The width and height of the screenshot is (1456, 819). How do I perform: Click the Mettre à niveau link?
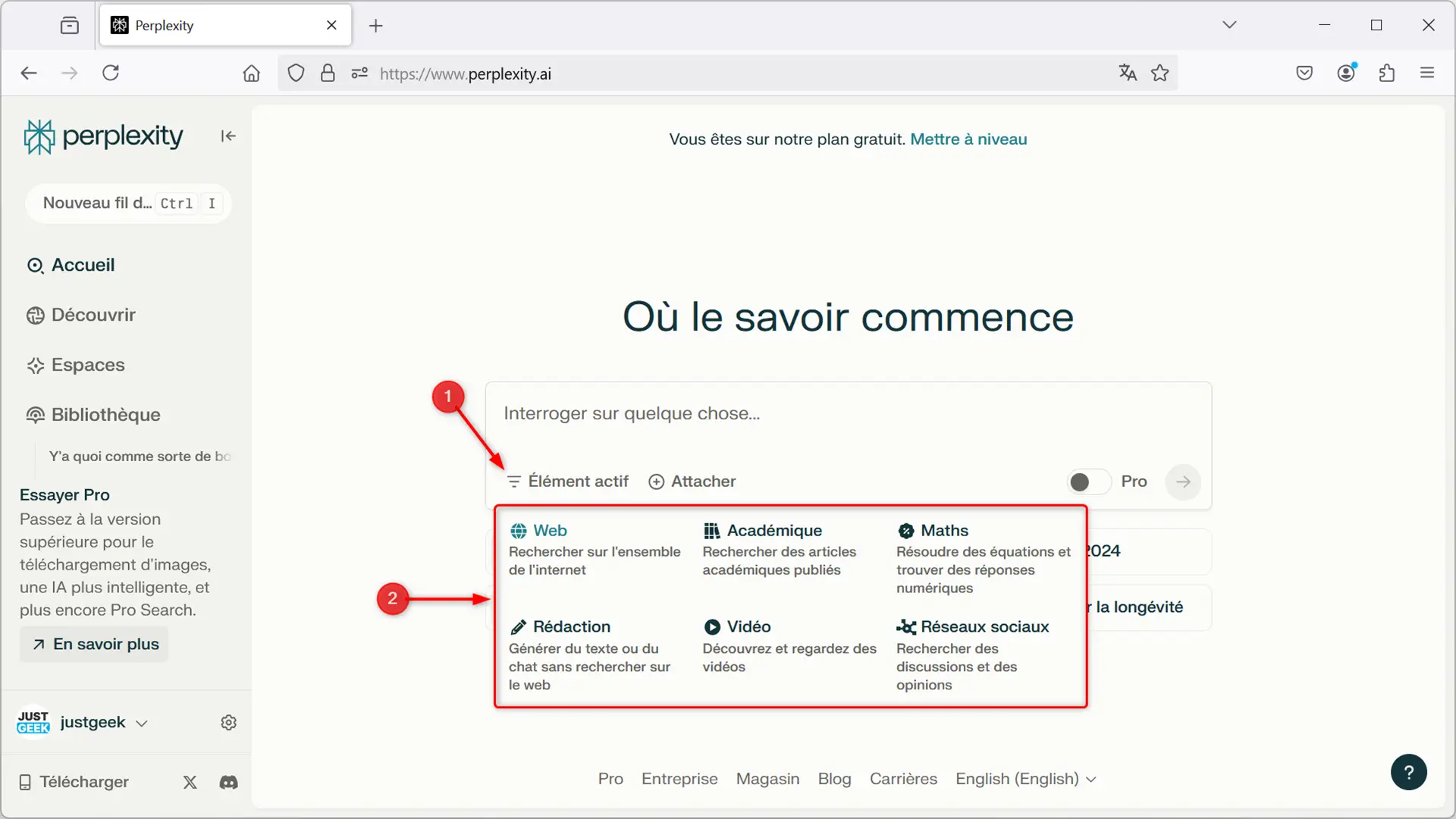coord(968,140)
